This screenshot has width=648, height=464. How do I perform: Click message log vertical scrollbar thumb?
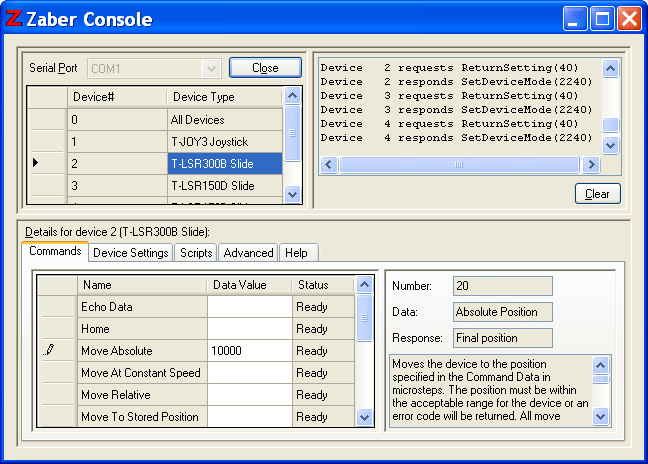pos(610,125)
